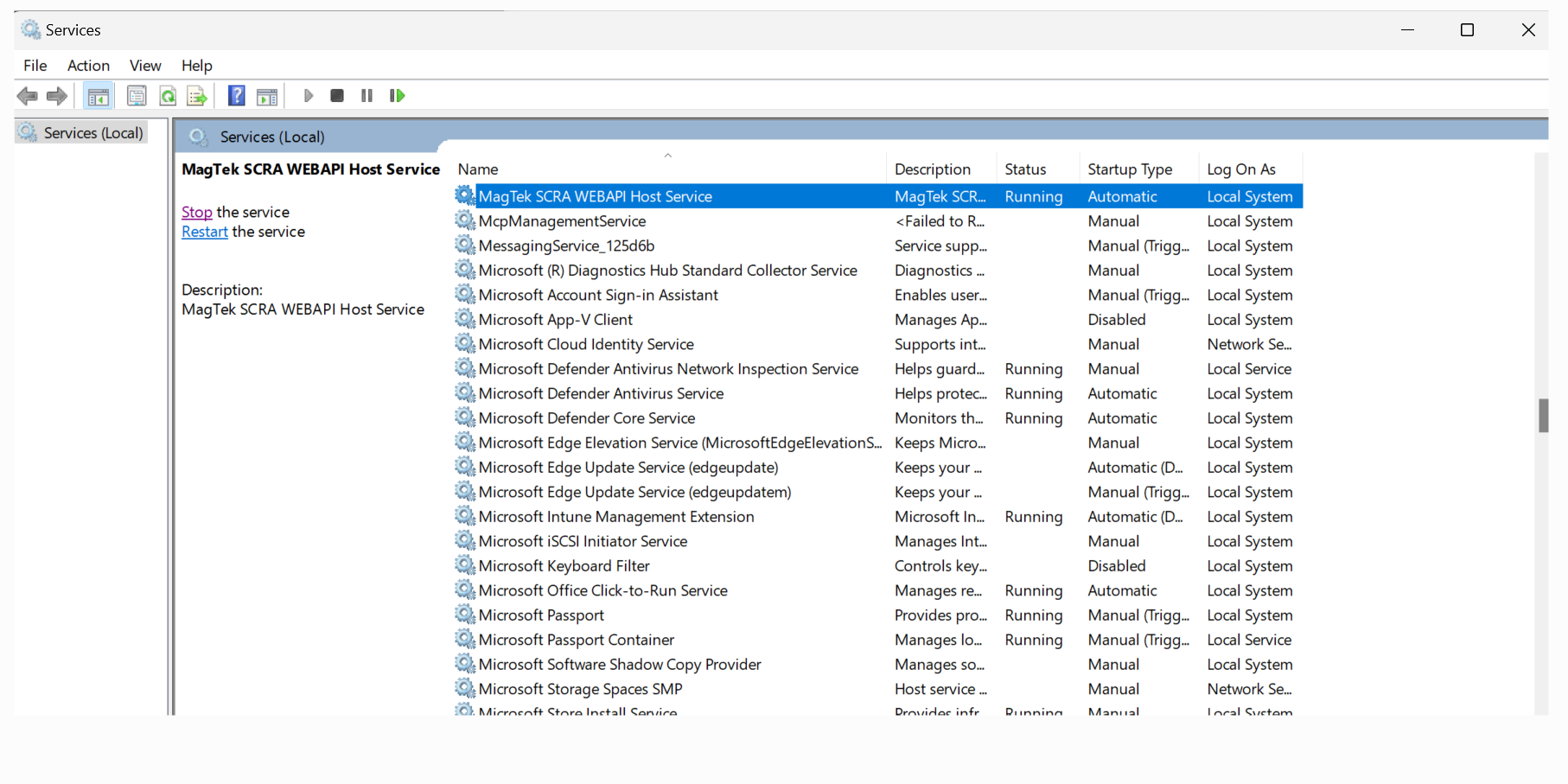
Task: Toggle Show/Hide Console Tree button
Action: tap(99, 96)
